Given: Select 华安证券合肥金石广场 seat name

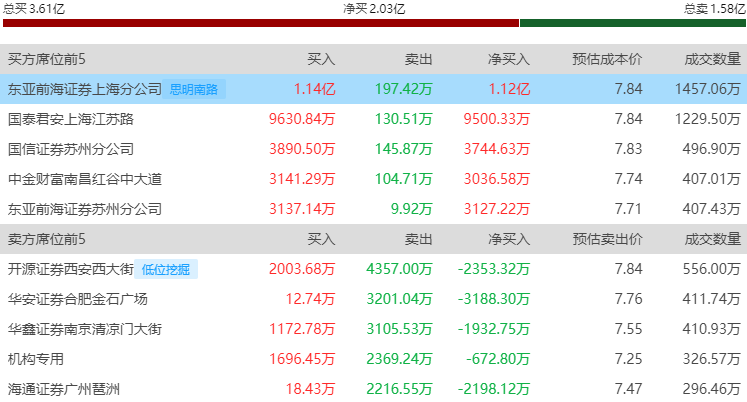Looking at the screenshot, I should click(78, 299).
